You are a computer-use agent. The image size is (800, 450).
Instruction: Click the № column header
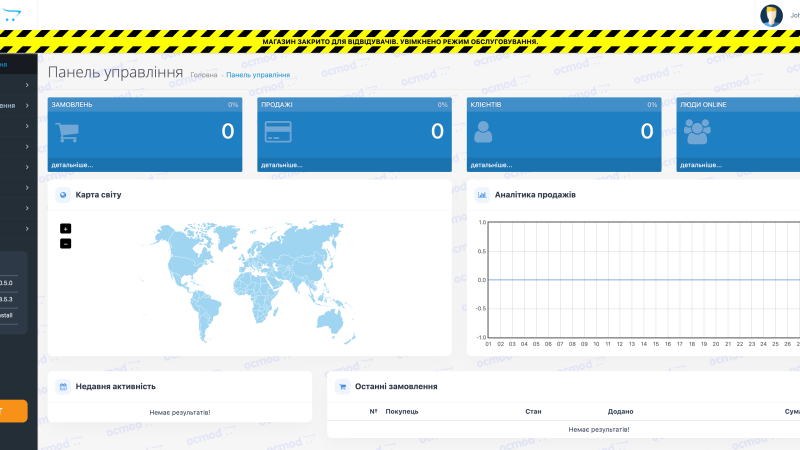pos(373,411)
